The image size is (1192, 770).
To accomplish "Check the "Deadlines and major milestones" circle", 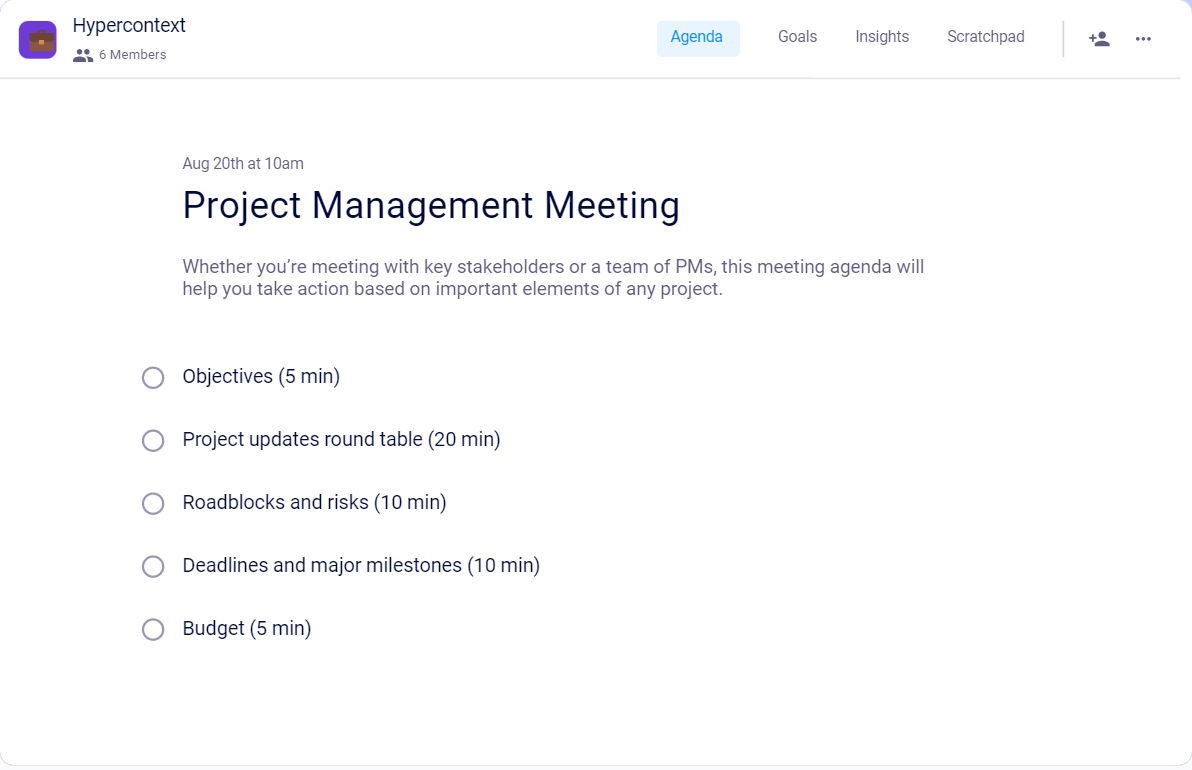I will [x=152, y=567].
